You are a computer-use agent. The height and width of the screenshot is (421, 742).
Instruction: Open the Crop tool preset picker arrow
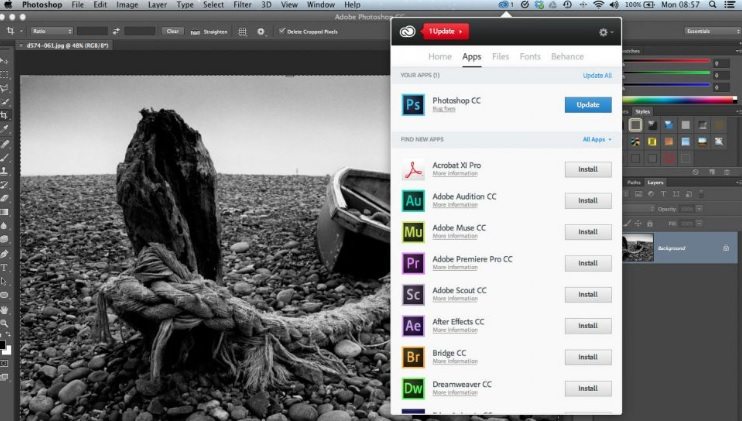[21, 31]
